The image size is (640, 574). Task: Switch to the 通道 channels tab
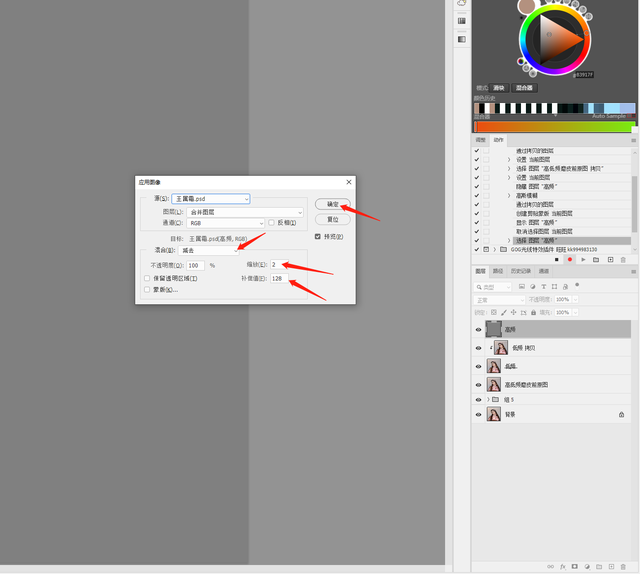[544, 271]
